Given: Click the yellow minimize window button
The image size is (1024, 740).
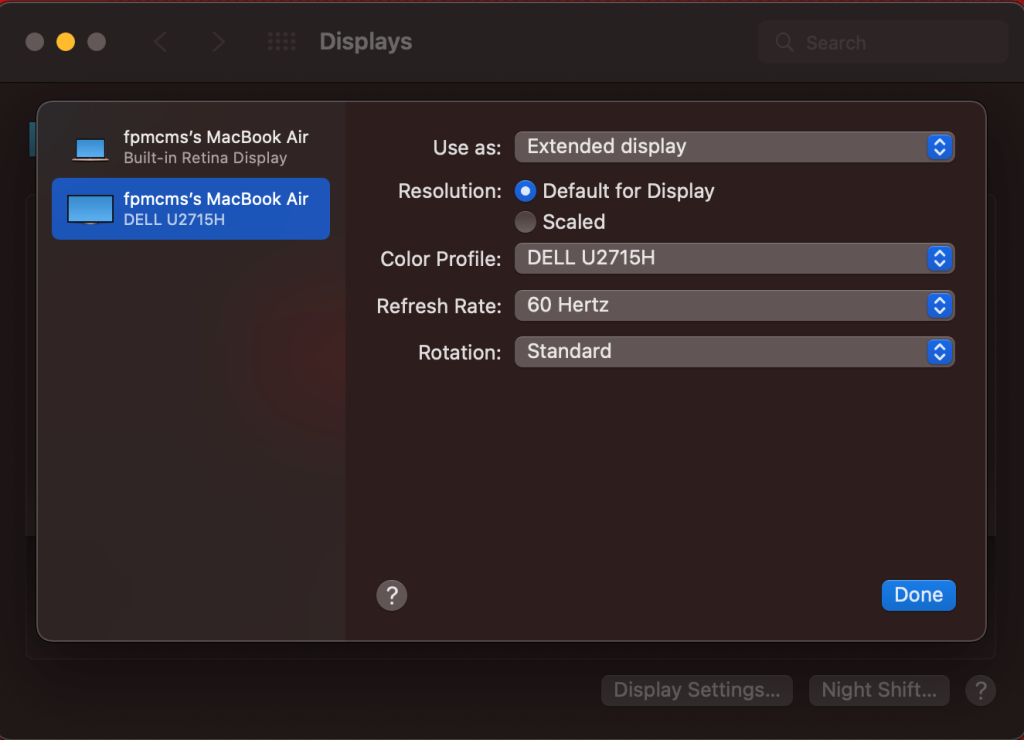Looking at the screenshot, I should point(65,42).
